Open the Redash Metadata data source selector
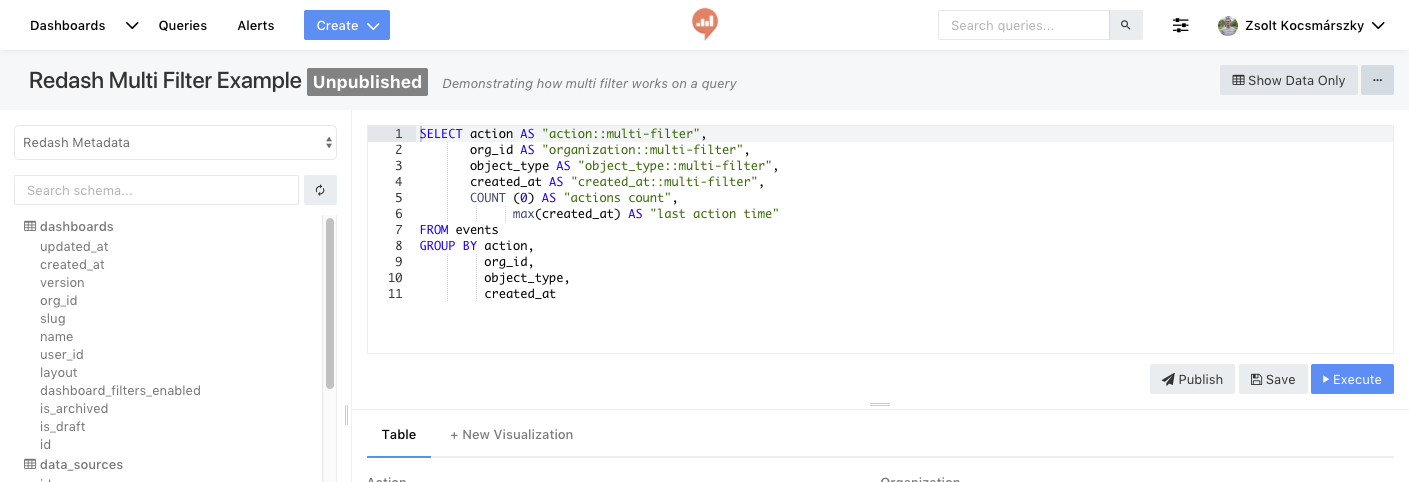The height and width of the screenshot is (482, 1409). click(x=176, y=142)
